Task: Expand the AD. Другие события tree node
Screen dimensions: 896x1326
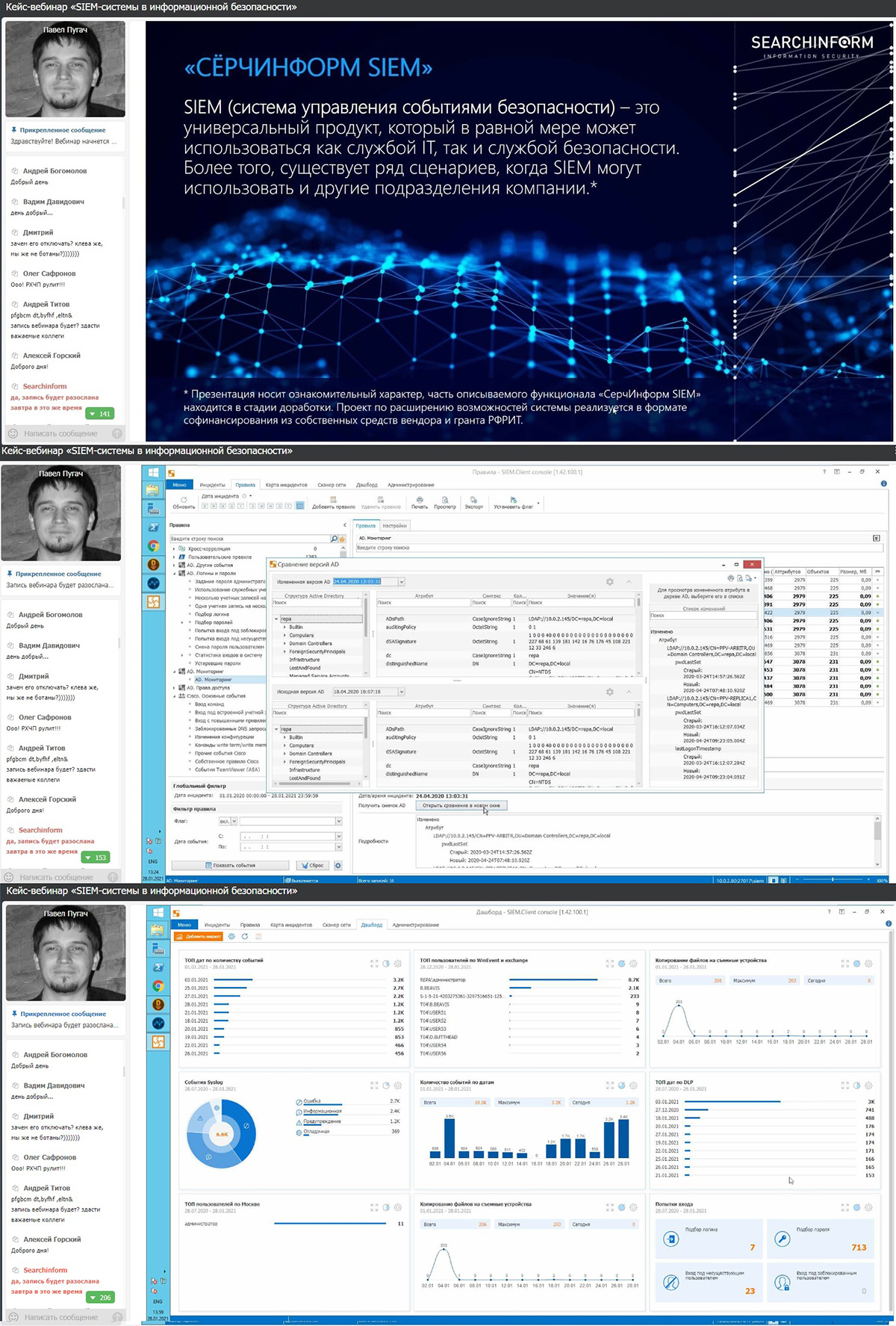Action: point(174,566)
